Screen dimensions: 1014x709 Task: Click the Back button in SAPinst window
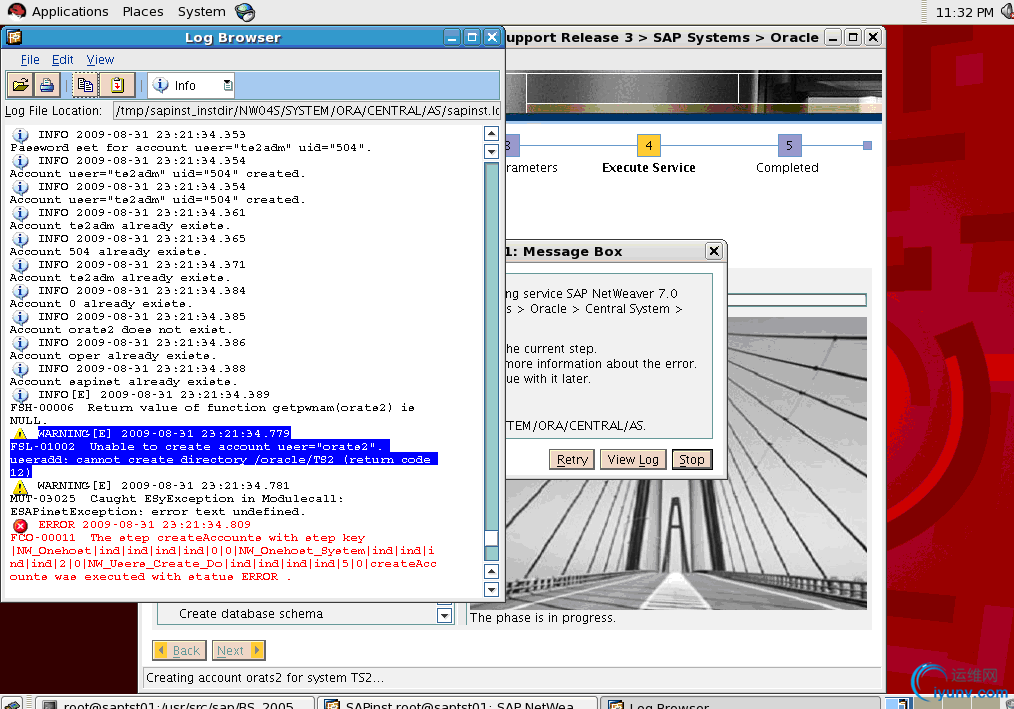(179, 650)
